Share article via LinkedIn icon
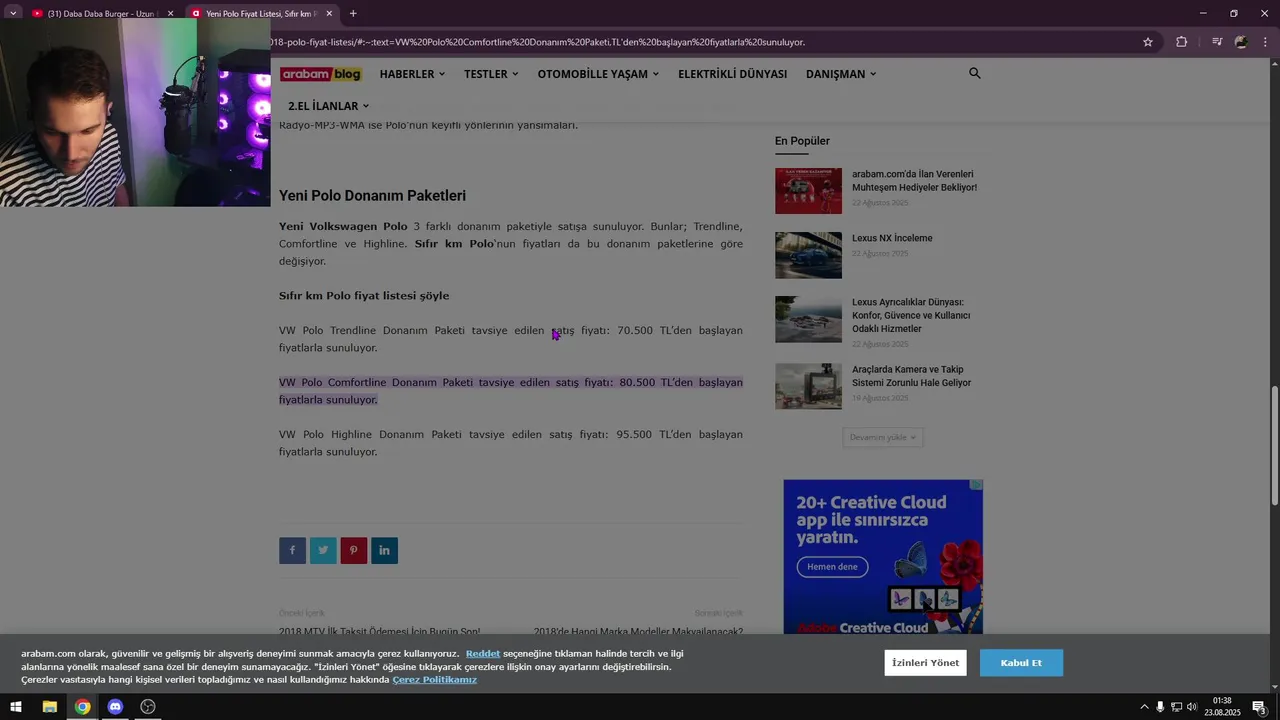This screenshot has width=1280, height=720. point(384,550)
